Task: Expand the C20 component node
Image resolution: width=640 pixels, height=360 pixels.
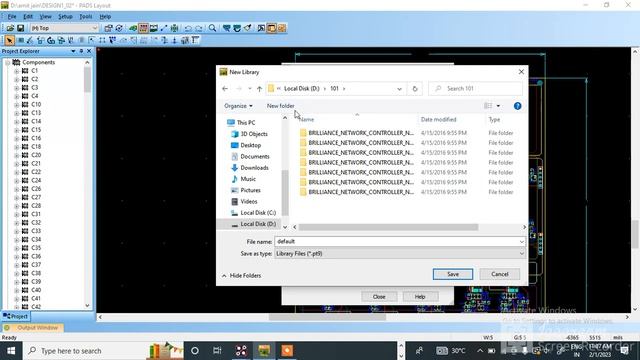Action: [16, 156]
